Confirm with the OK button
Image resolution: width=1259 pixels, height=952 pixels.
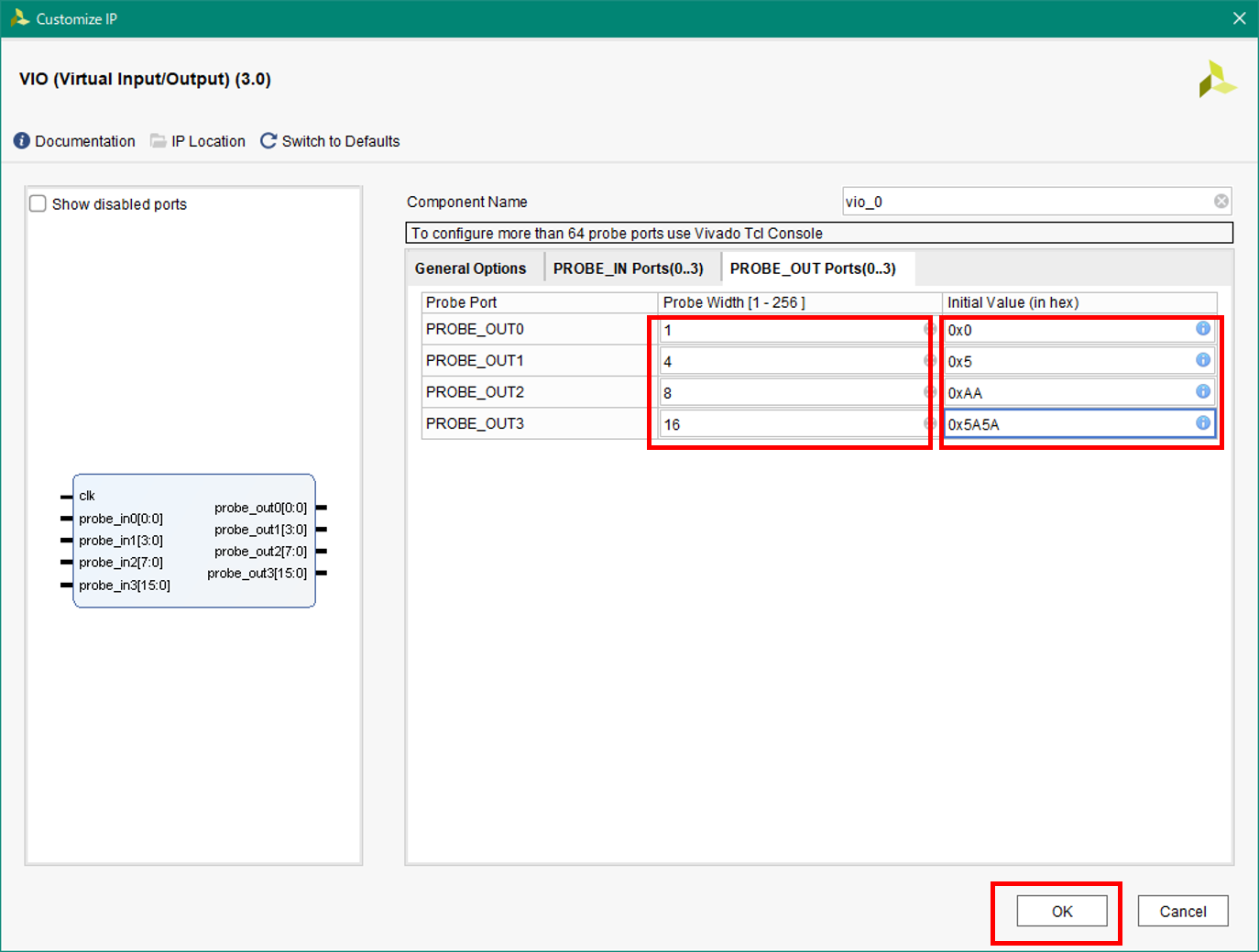pyautogui.click(x=1062, y=912)
